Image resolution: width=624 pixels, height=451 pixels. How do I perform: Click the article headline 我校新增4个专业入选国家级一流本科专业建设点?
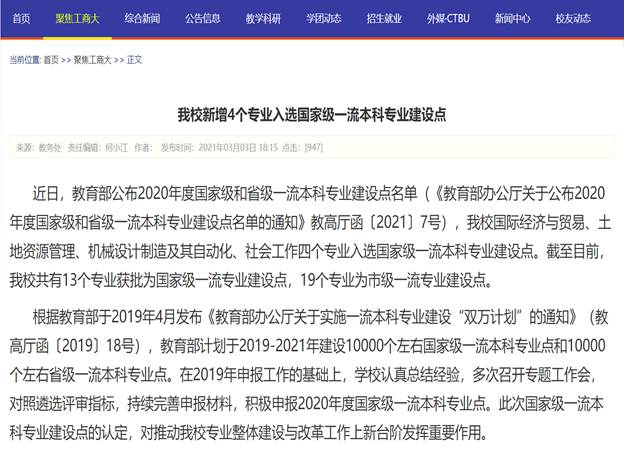tap(311, 114)
